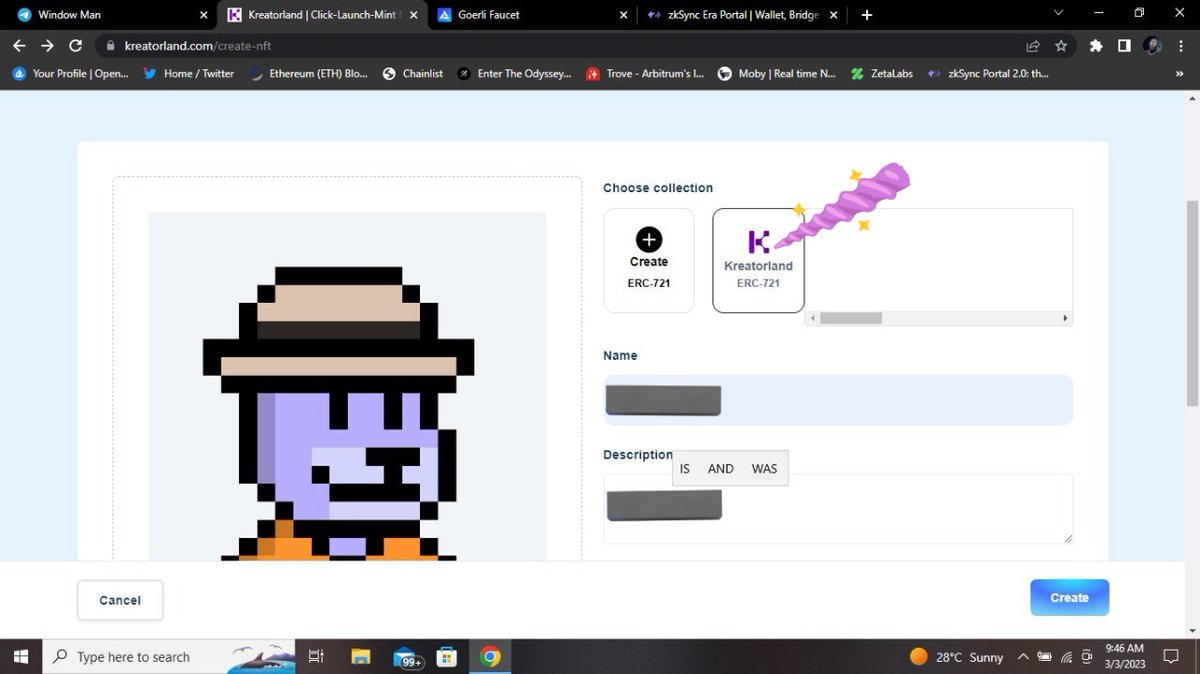The width and height of the screenshot is (1200, 674).
Task: Click the address bar URL field
Action: 560,46
